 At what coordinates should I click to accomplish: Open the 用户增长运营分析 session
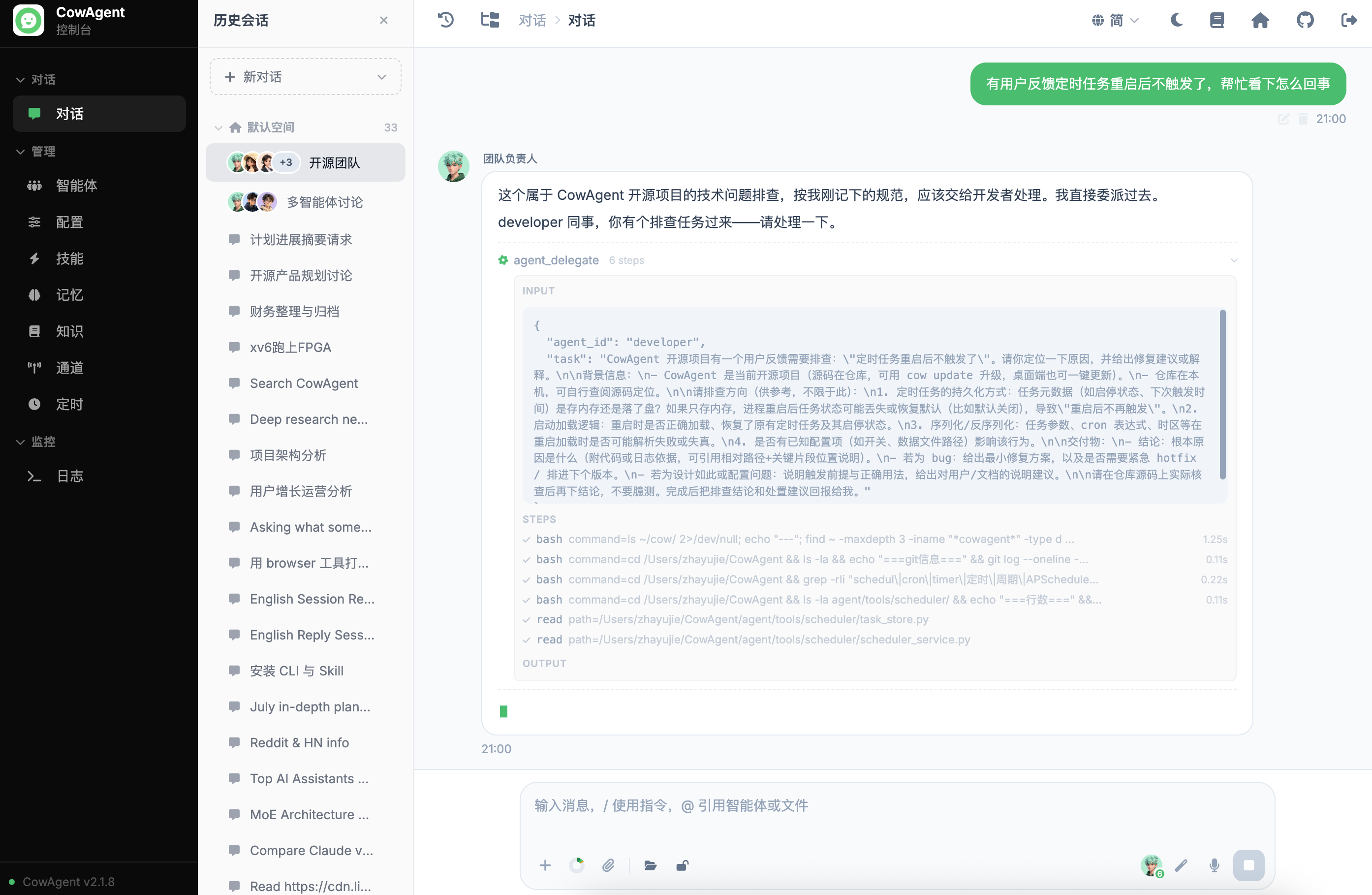306,491
